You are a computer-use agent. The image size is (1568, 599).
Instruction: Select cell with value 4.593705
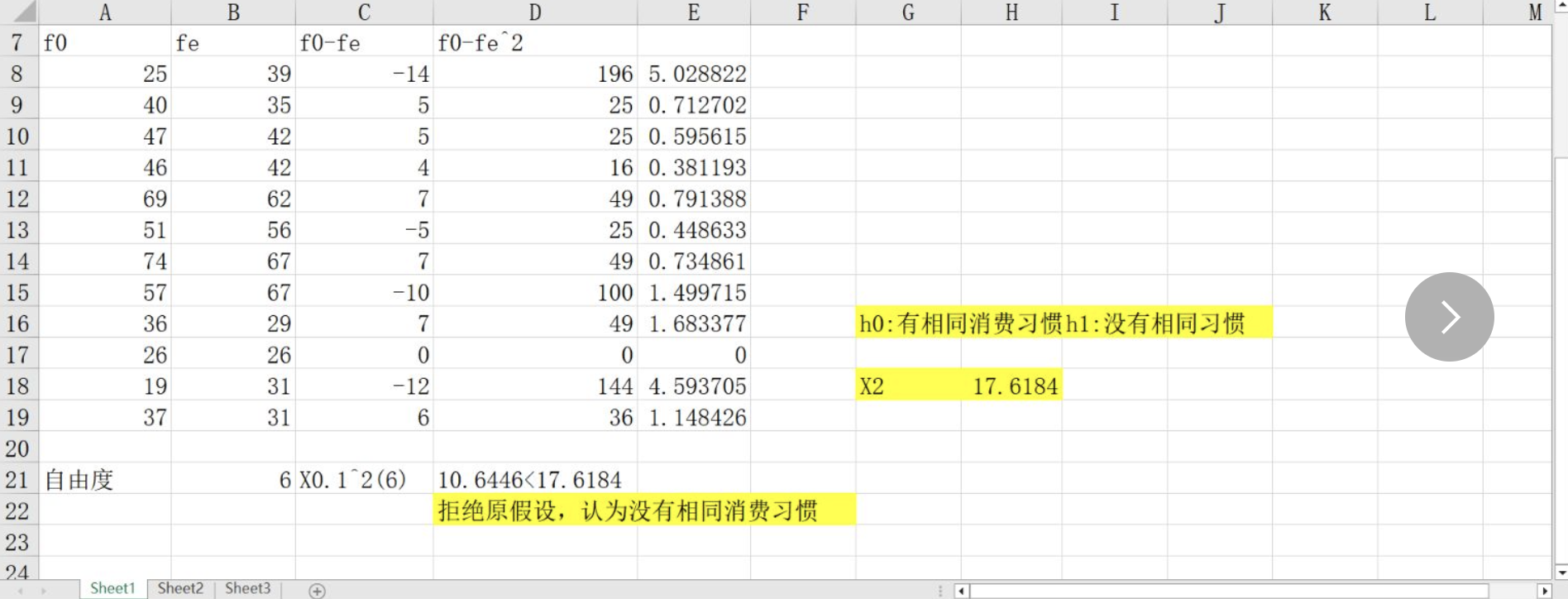tap(694, 386)
